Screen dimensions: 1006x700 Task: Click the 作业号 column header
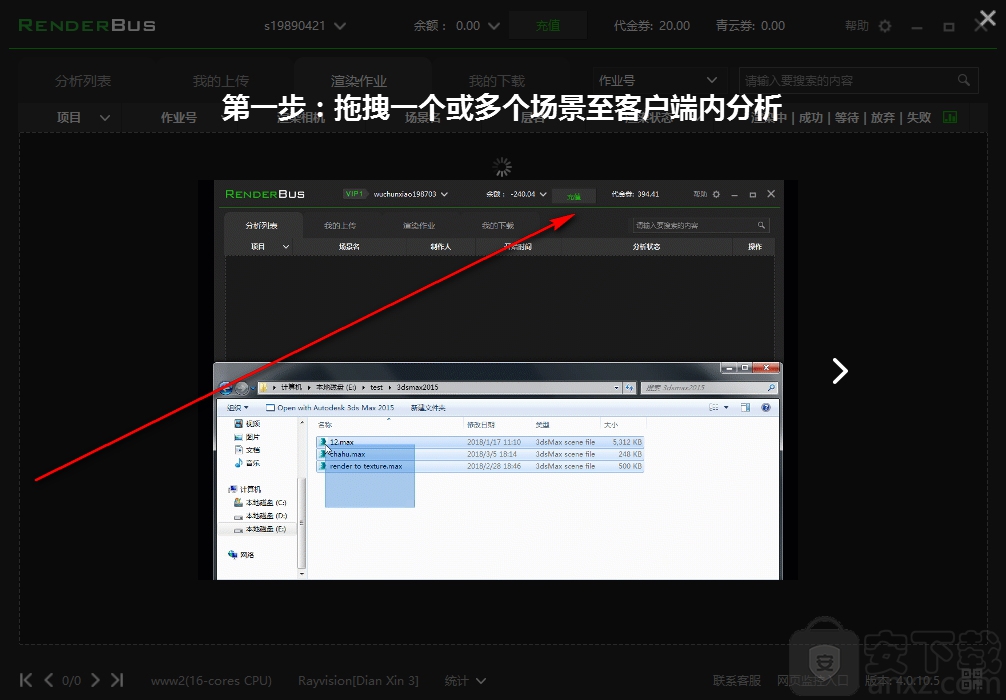[x=179, y=117]
